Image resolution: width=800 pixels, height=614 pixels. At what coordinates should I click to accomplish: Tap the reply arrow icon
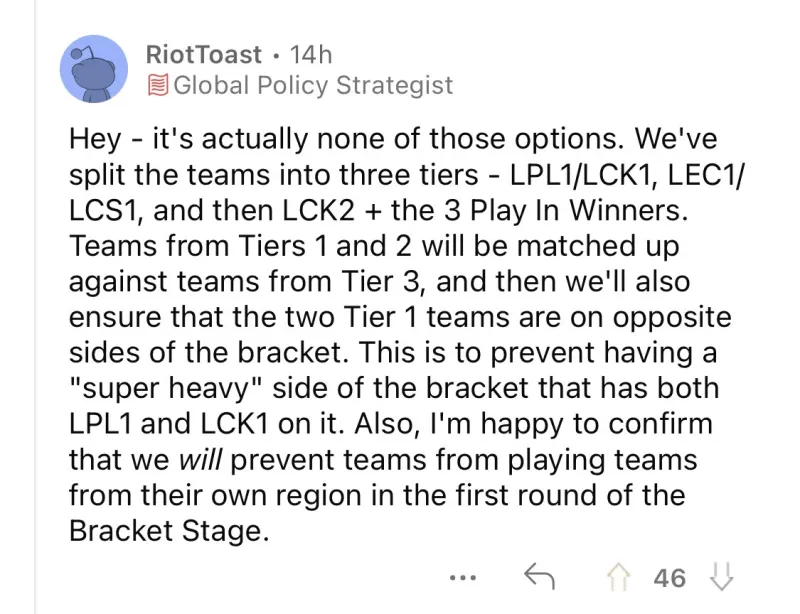[539, 577]
